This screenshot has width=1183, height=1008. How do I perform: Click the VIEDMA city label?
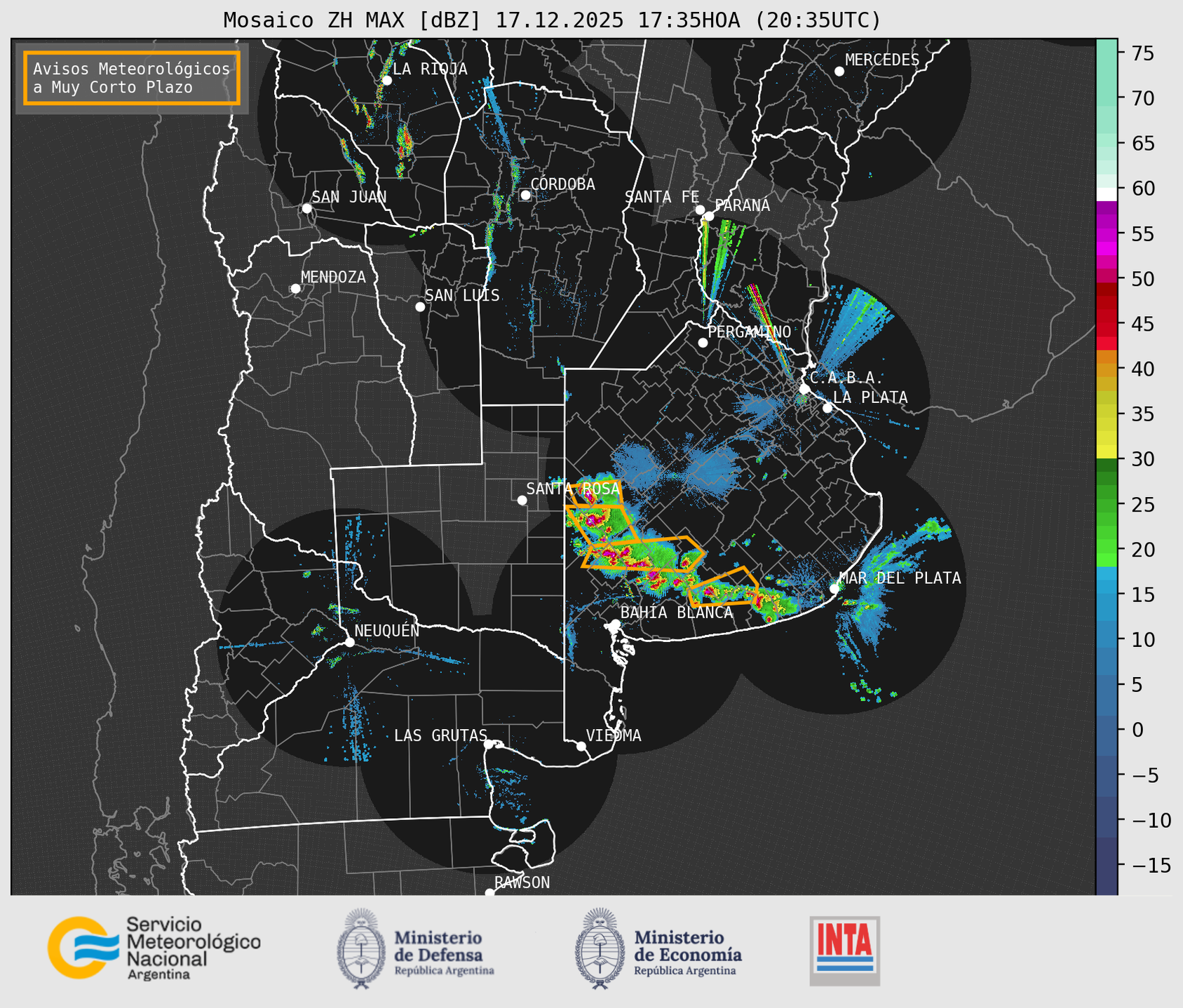(x=614, y=735)
